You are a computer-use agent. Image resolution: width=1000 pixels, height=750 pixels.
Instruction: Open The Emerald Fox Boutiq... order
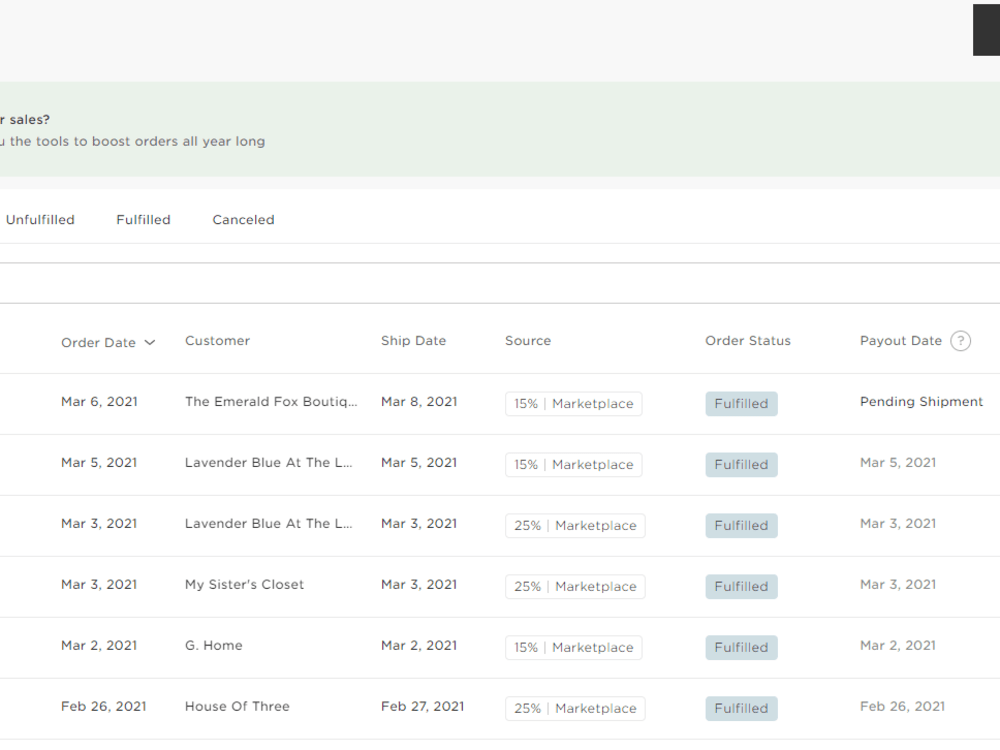[x=271, y=402]
